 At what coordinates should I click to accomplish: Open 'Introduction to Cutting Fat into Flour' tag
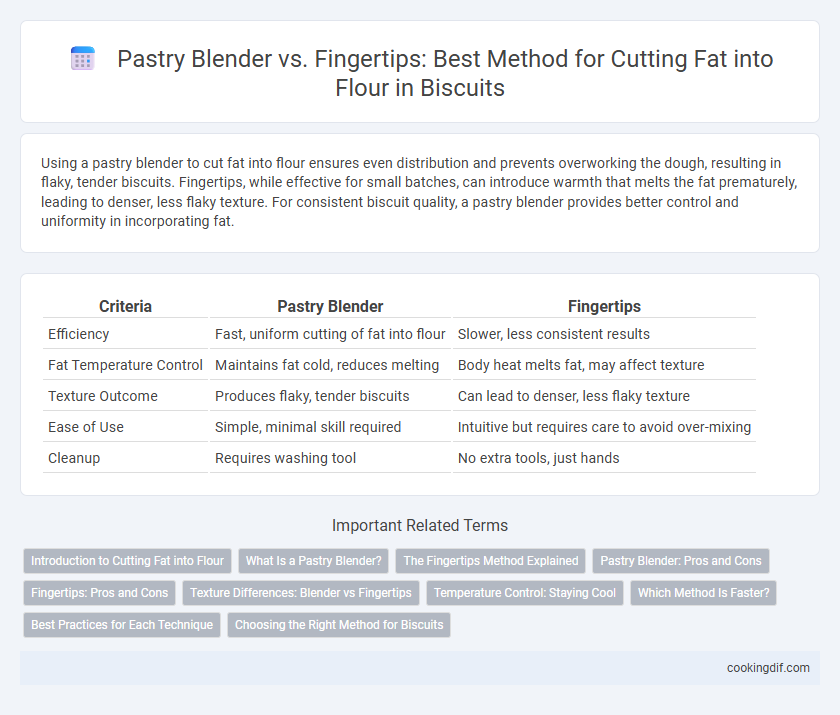coord(128,561)
